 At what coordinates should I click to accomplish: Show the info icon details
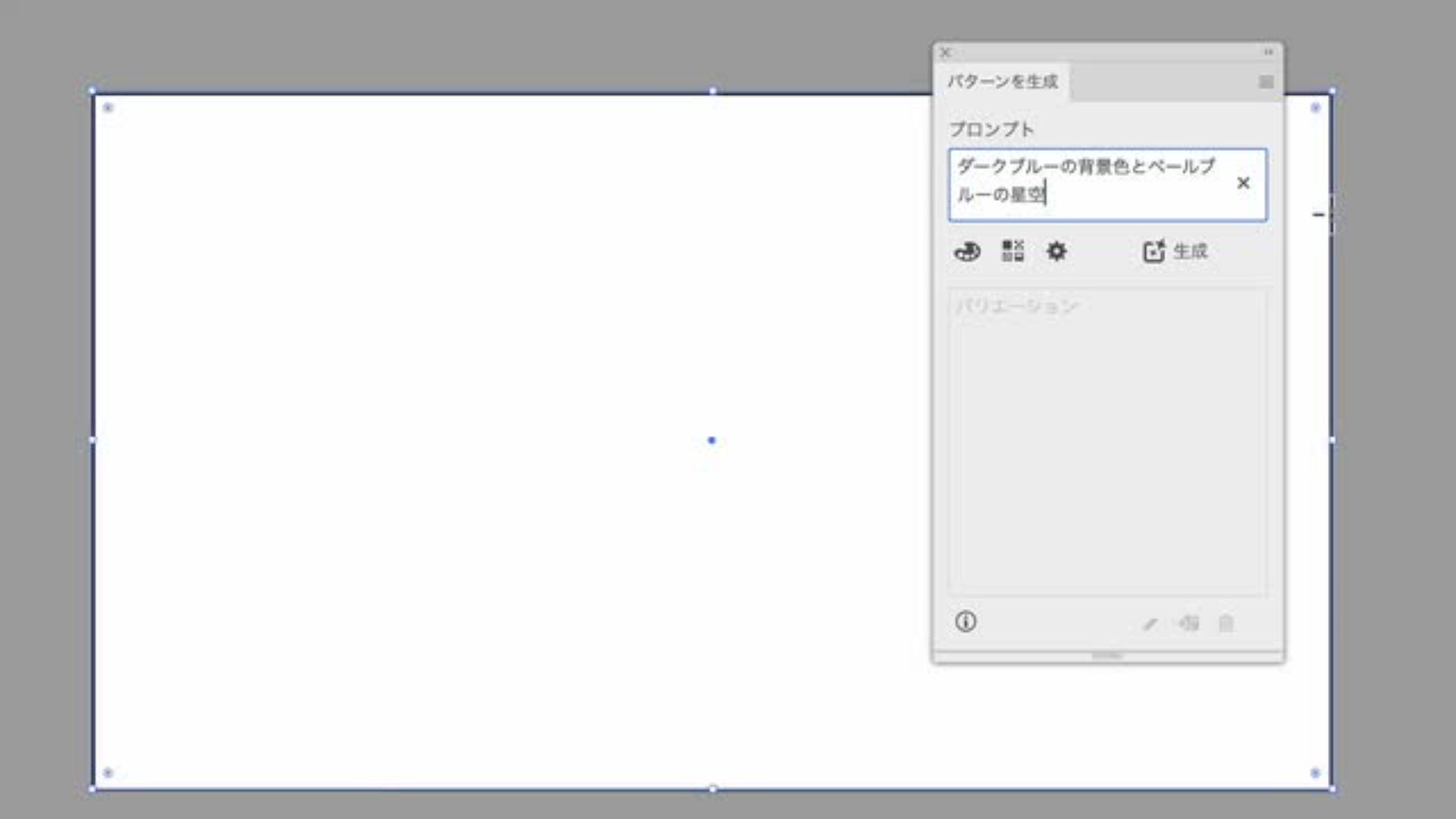pyautogui.click(x=965, y=622)
